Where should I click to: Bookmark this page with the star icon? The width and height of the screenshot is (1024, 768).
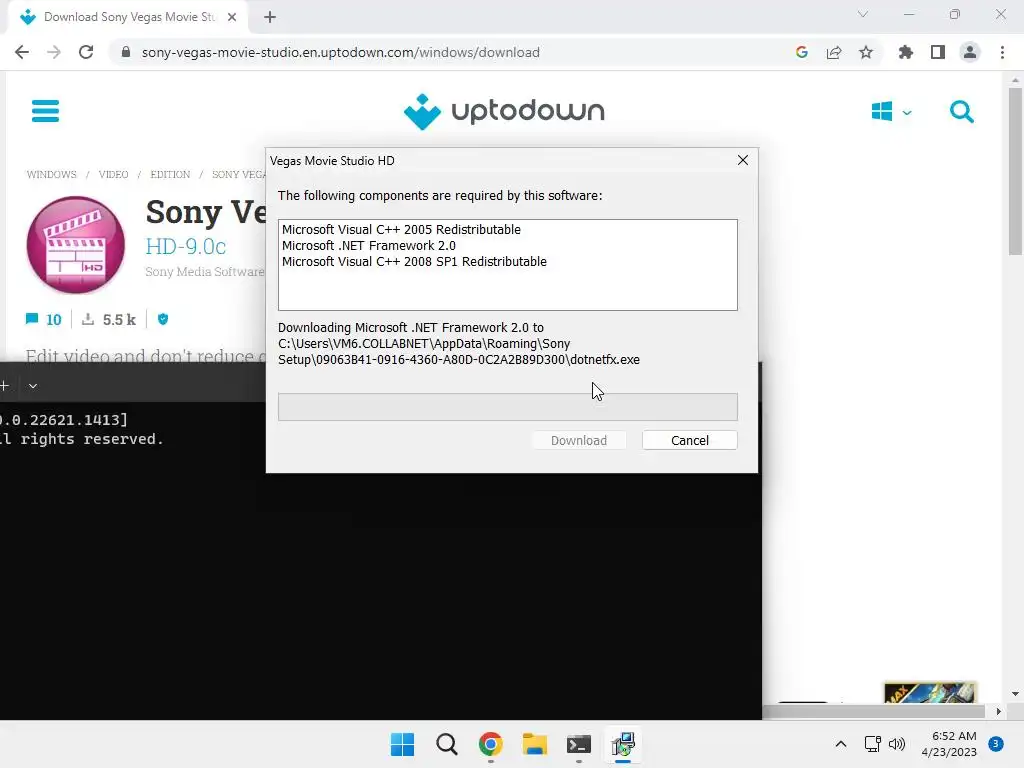tap(865, 52)
